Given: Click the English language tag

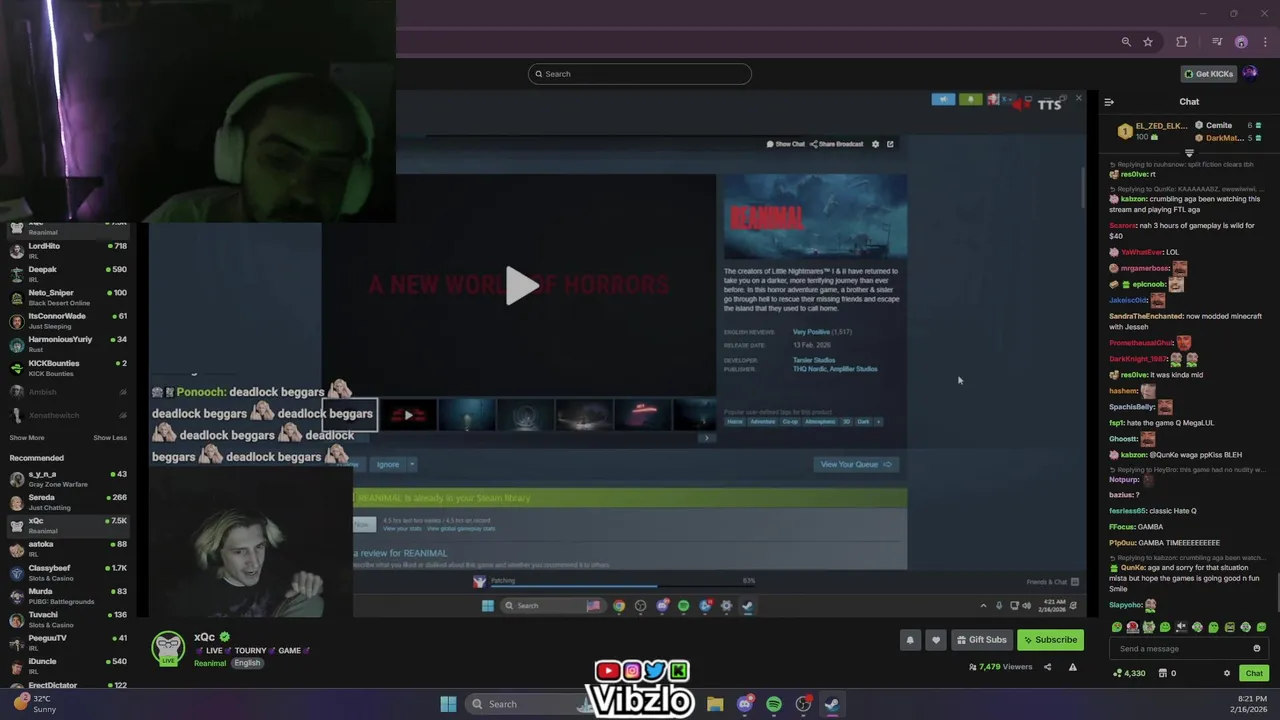Looking at the screenshot, I should click(x=247, y=663).
